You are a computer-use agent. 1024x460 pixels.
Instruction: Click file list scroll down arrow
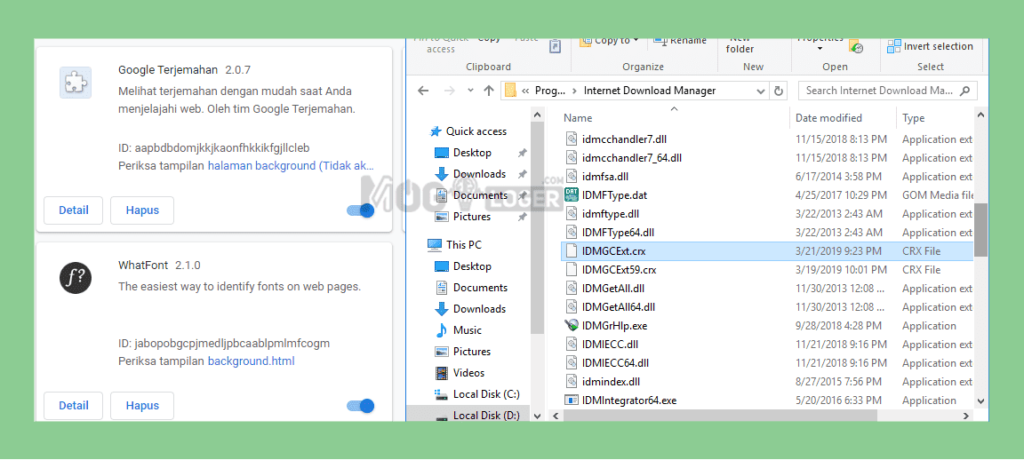980,400
